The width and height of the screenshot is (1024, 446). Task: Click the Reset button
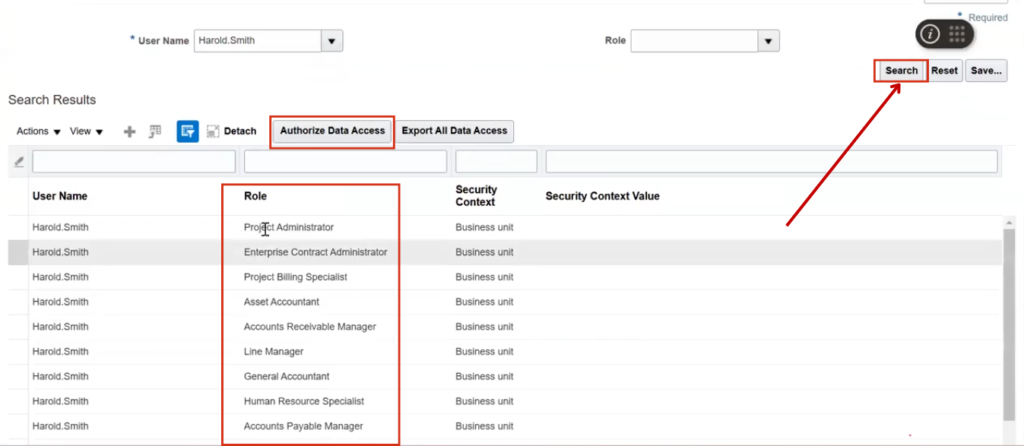tap(945, 71)
